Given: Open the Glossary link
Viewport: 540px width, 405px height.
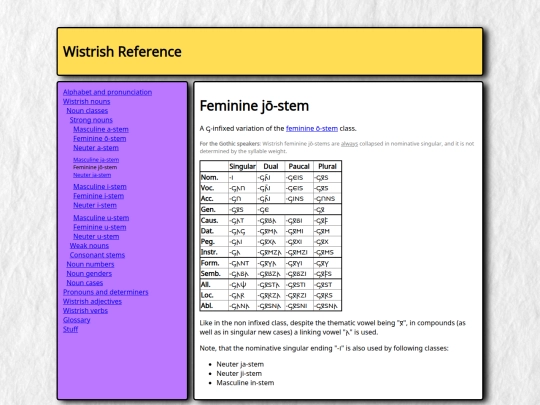Looking at the screenshot, I should [x=76, y=320].
